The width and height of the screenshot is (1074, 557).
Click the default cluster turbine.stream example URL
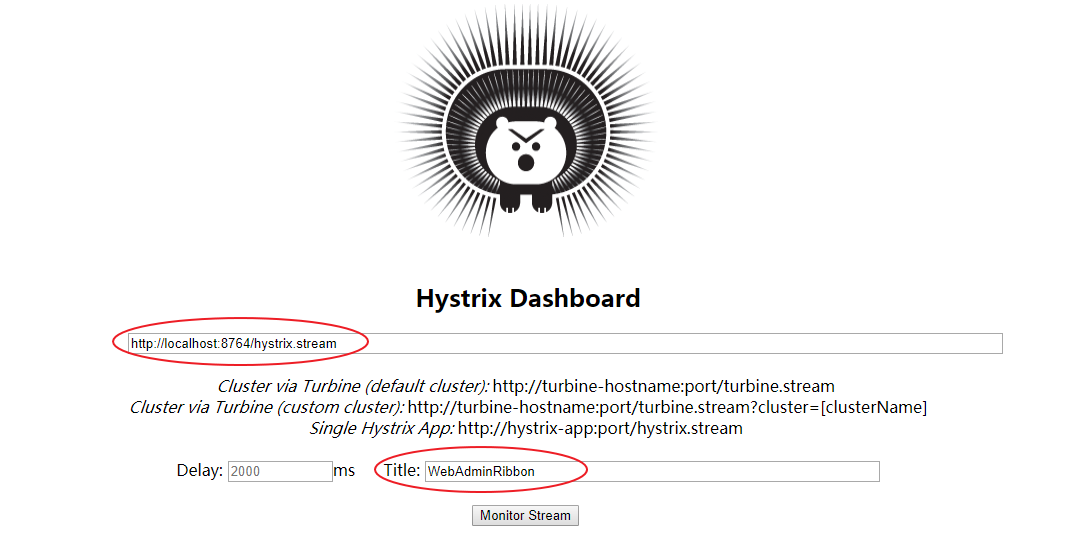(663, 386)
